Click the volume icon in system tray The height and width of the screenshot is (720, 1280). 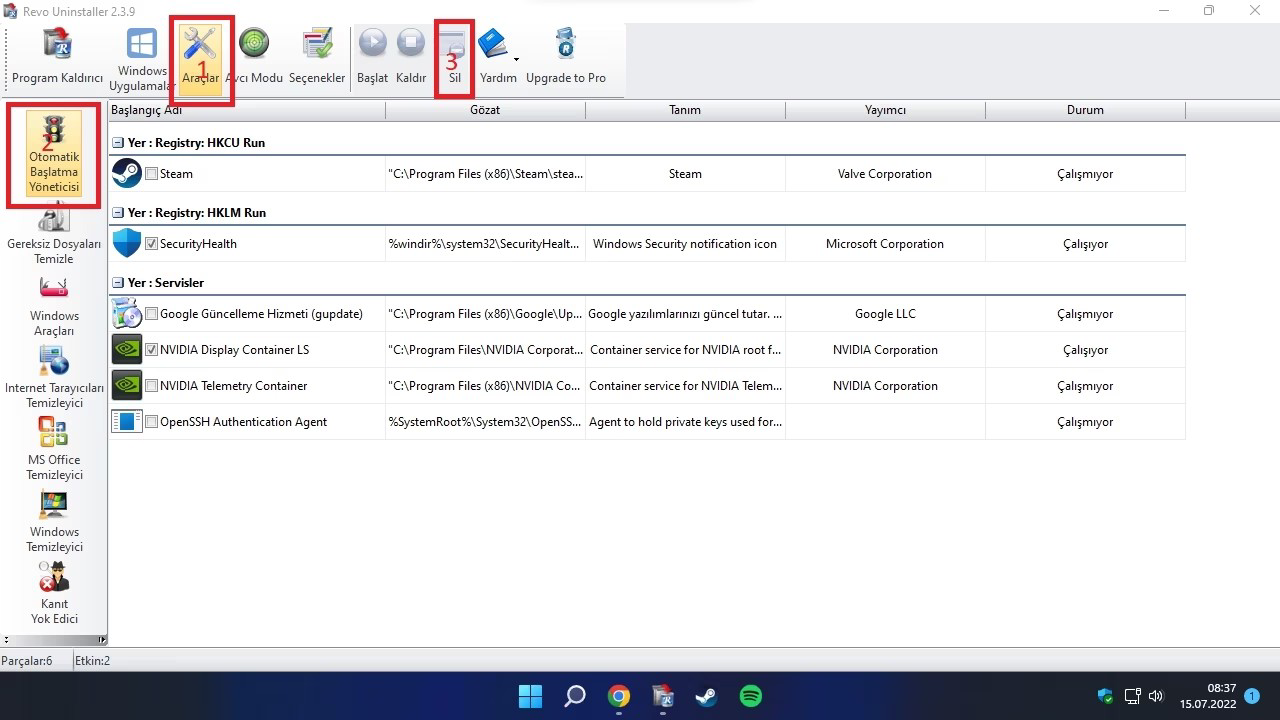1156,696
